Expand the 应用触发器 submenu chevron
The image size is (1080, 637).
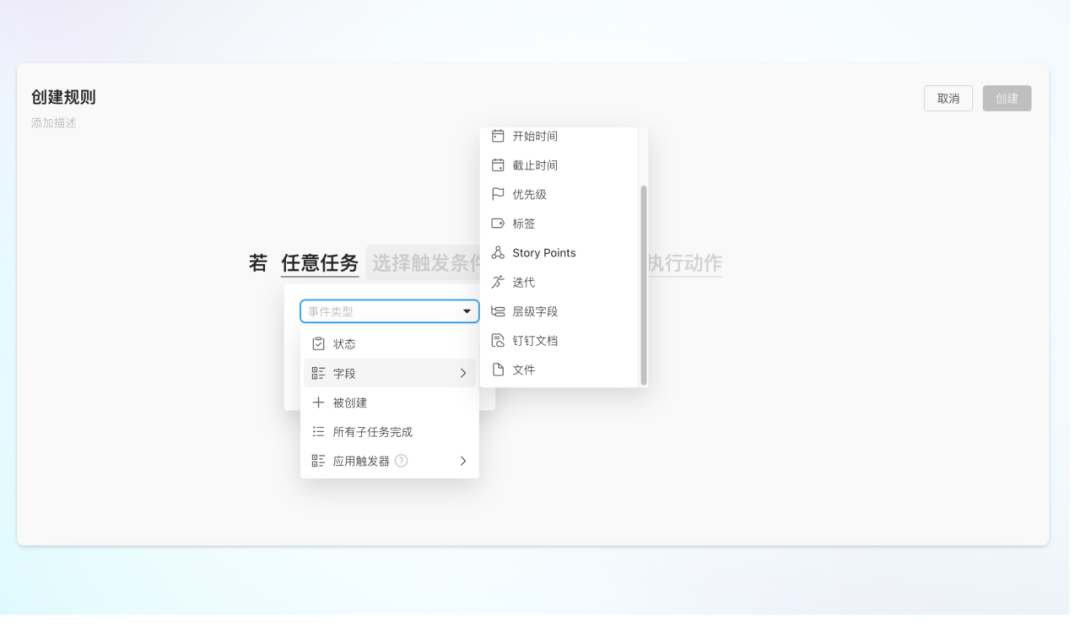(463, 461)
